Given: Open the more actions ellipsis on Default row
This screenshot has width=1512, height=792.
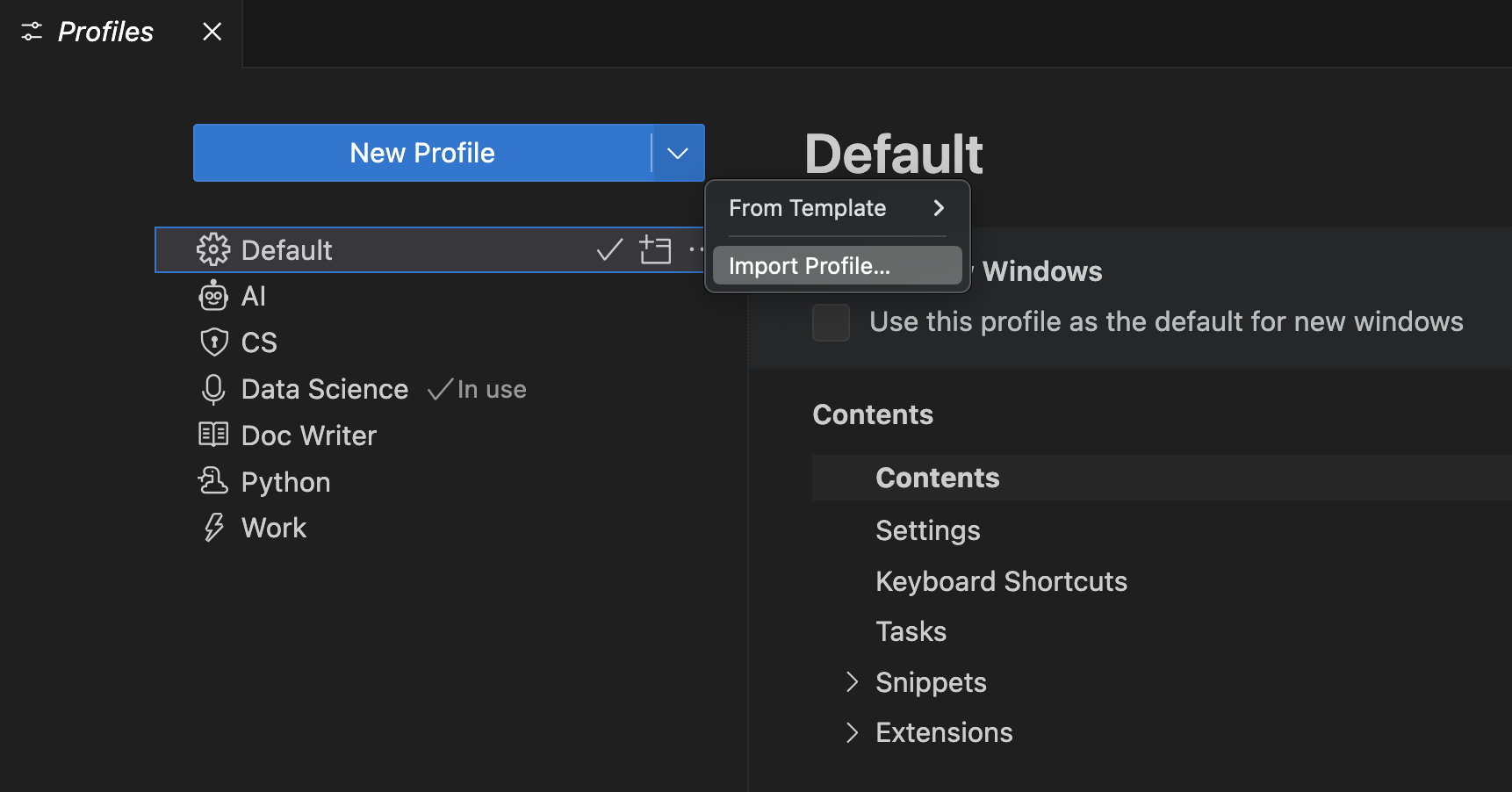Looking at the screenshot, I should pyautogui.click(x=698, y=249).
